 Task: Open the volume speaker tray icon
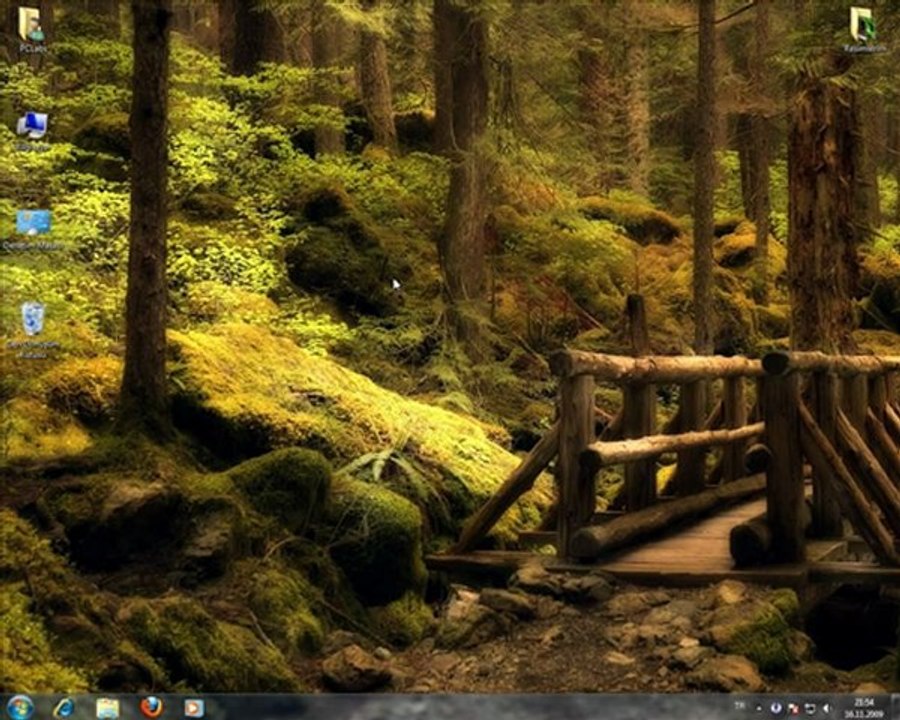pos(827,709)
